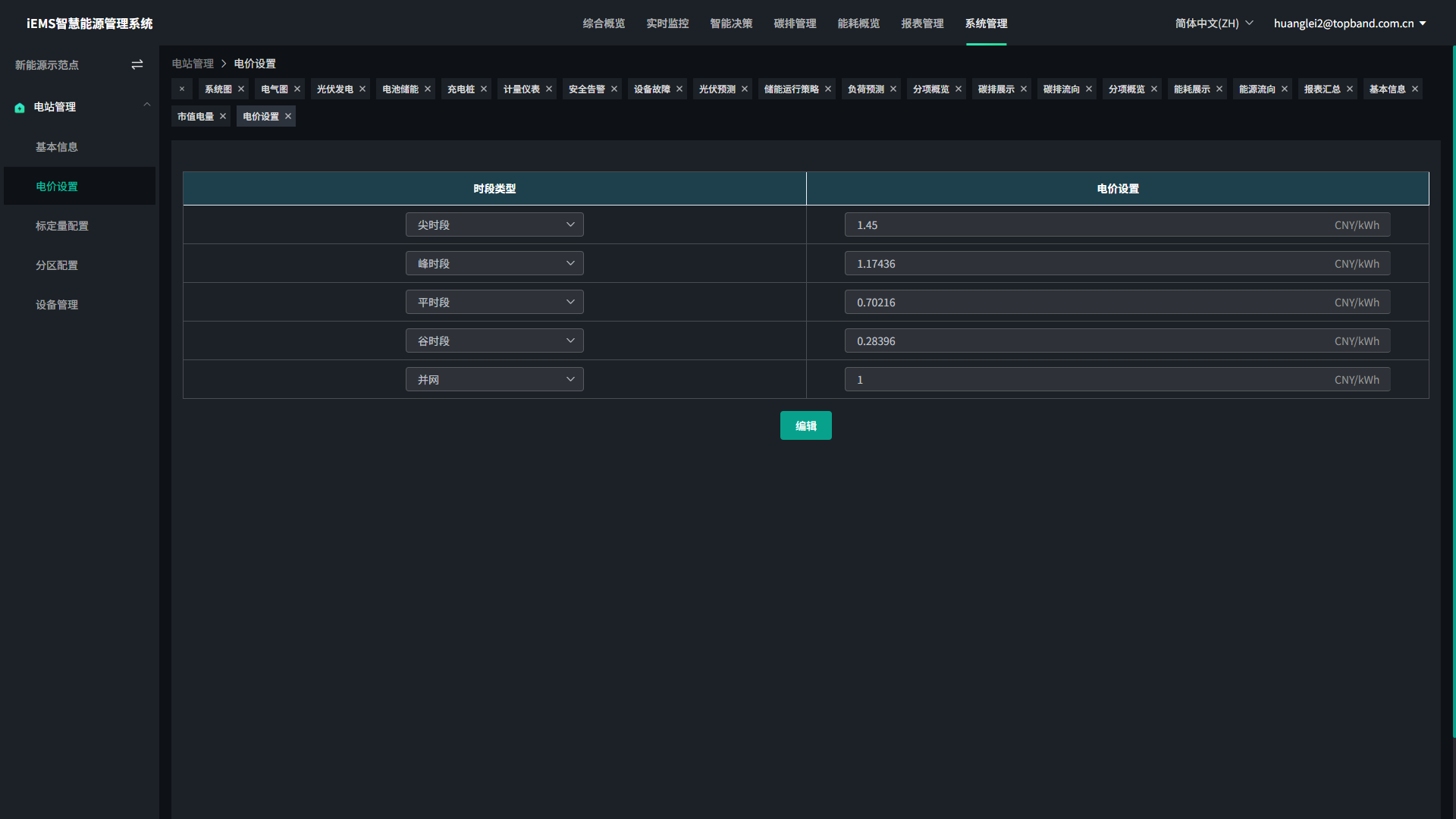Viewport: 1456px width, 819px height.
Task: Close the 市值电量 tab with its X
Action: point(223,117)
